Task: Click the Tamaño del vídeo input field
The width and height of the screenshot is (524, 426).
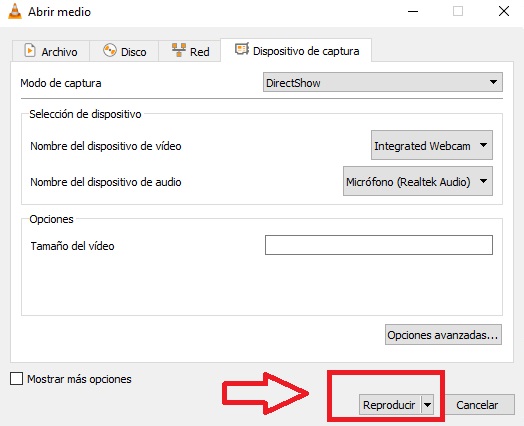Action: click(x=379, y=245)
